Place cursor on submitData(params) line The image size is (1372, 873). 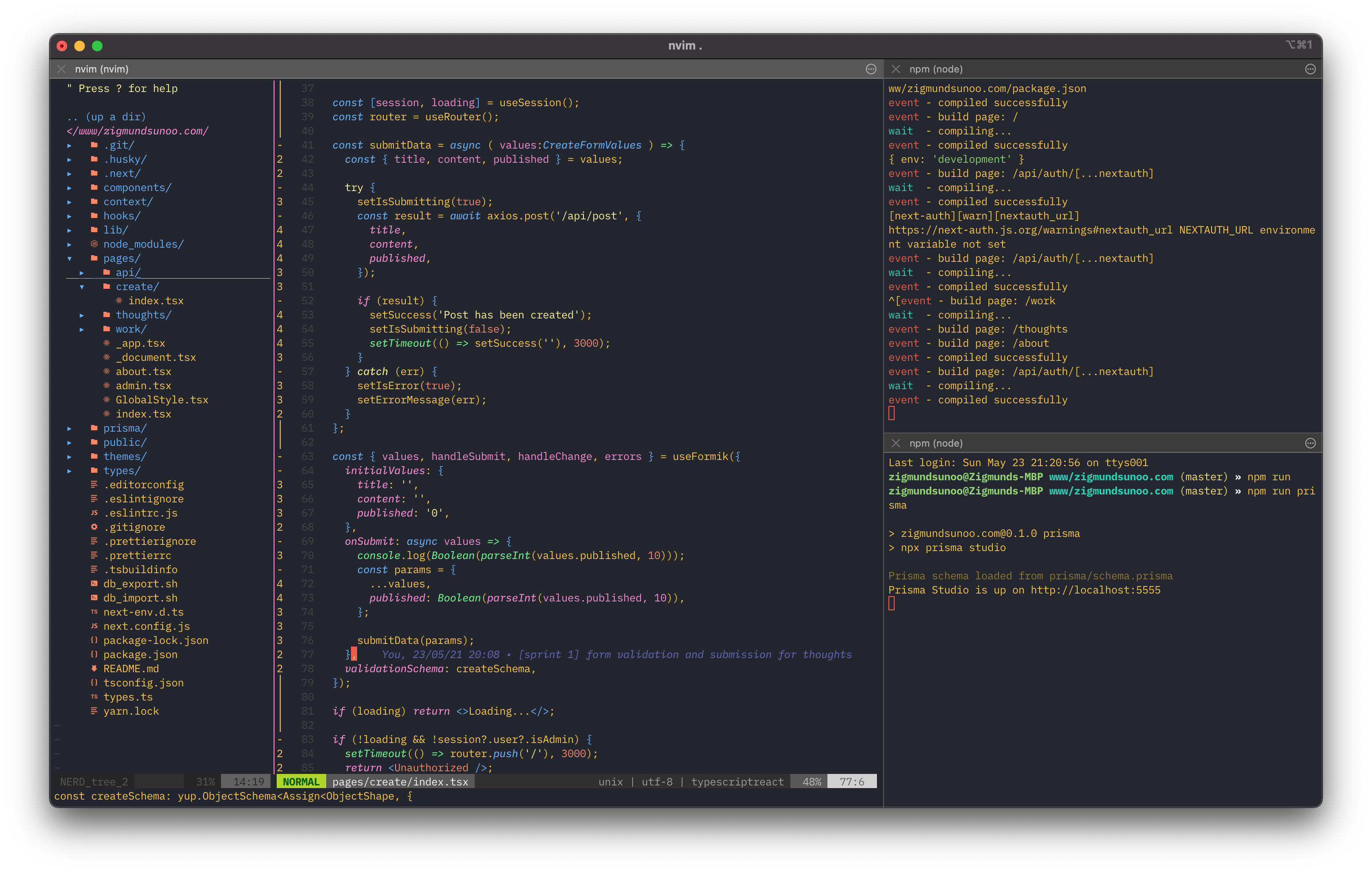pyautogui.click(x=415, y=640)
